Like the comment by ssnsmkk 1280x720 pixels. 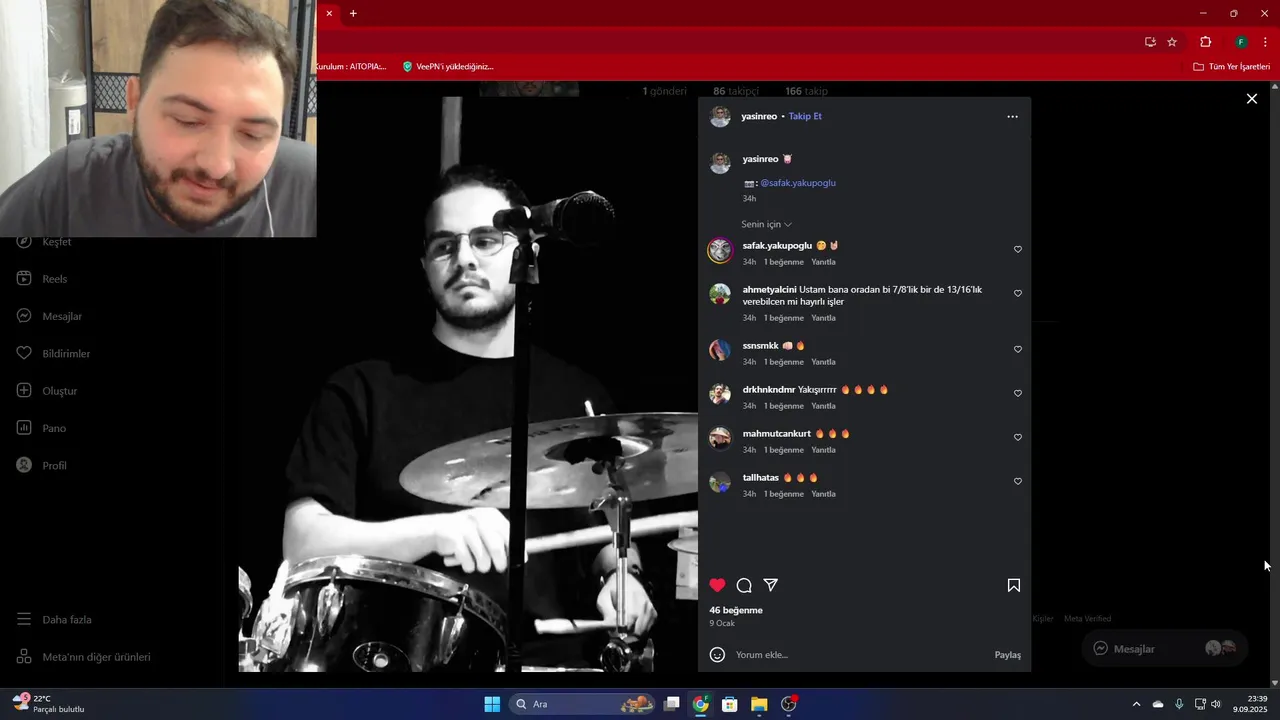(x=1018, y=349)
